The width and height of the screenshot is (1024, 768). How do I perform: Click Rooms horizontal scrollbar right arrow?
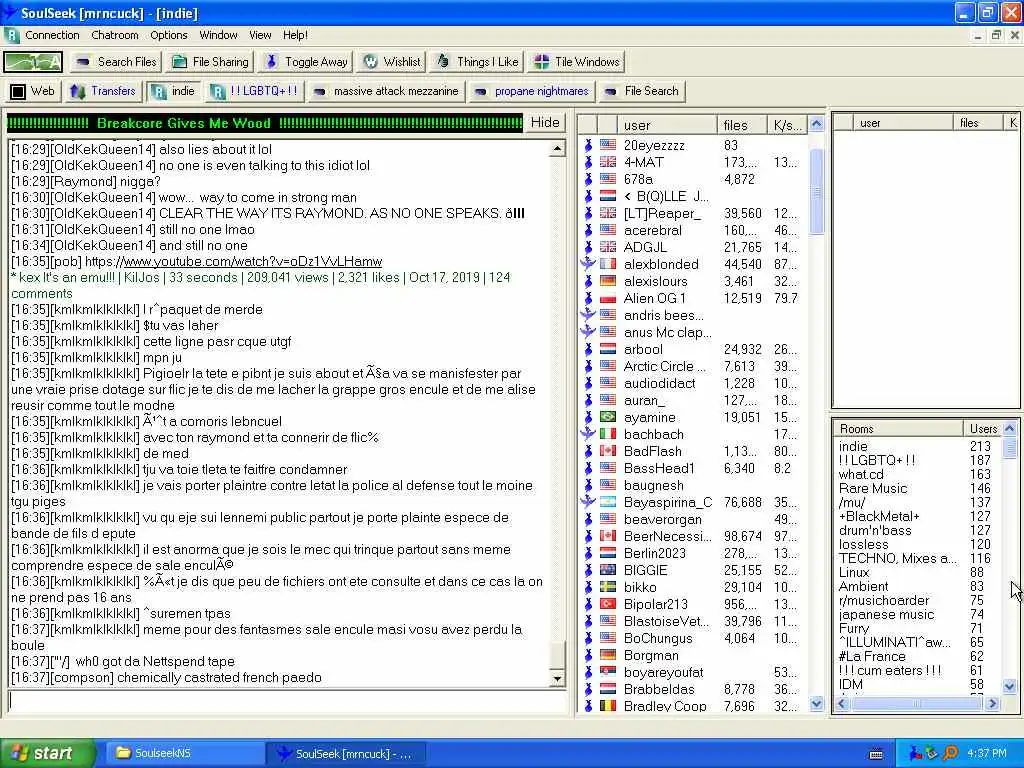993,703
